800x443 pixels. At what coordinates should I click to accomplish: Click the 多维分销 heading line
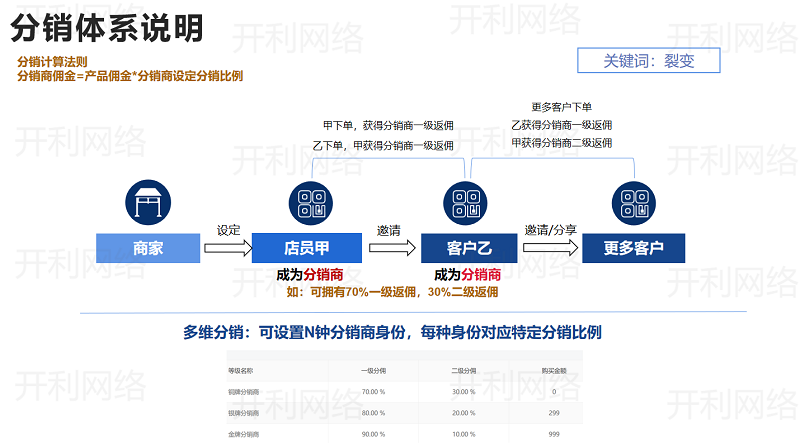tap(392, 332)
